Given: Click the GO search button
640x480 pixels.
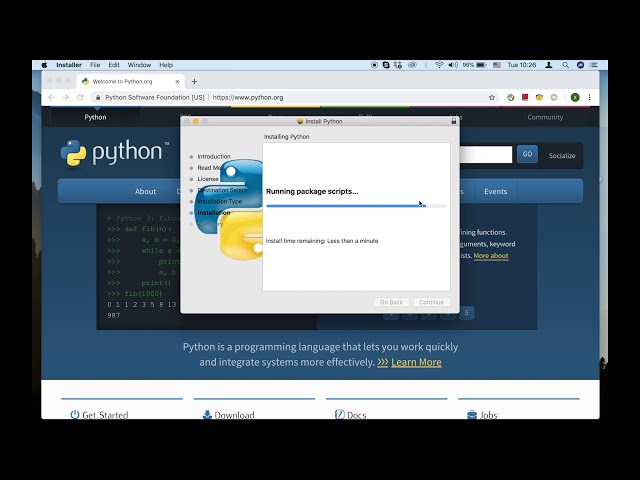Looking at the screenshot, I should 527,154.
